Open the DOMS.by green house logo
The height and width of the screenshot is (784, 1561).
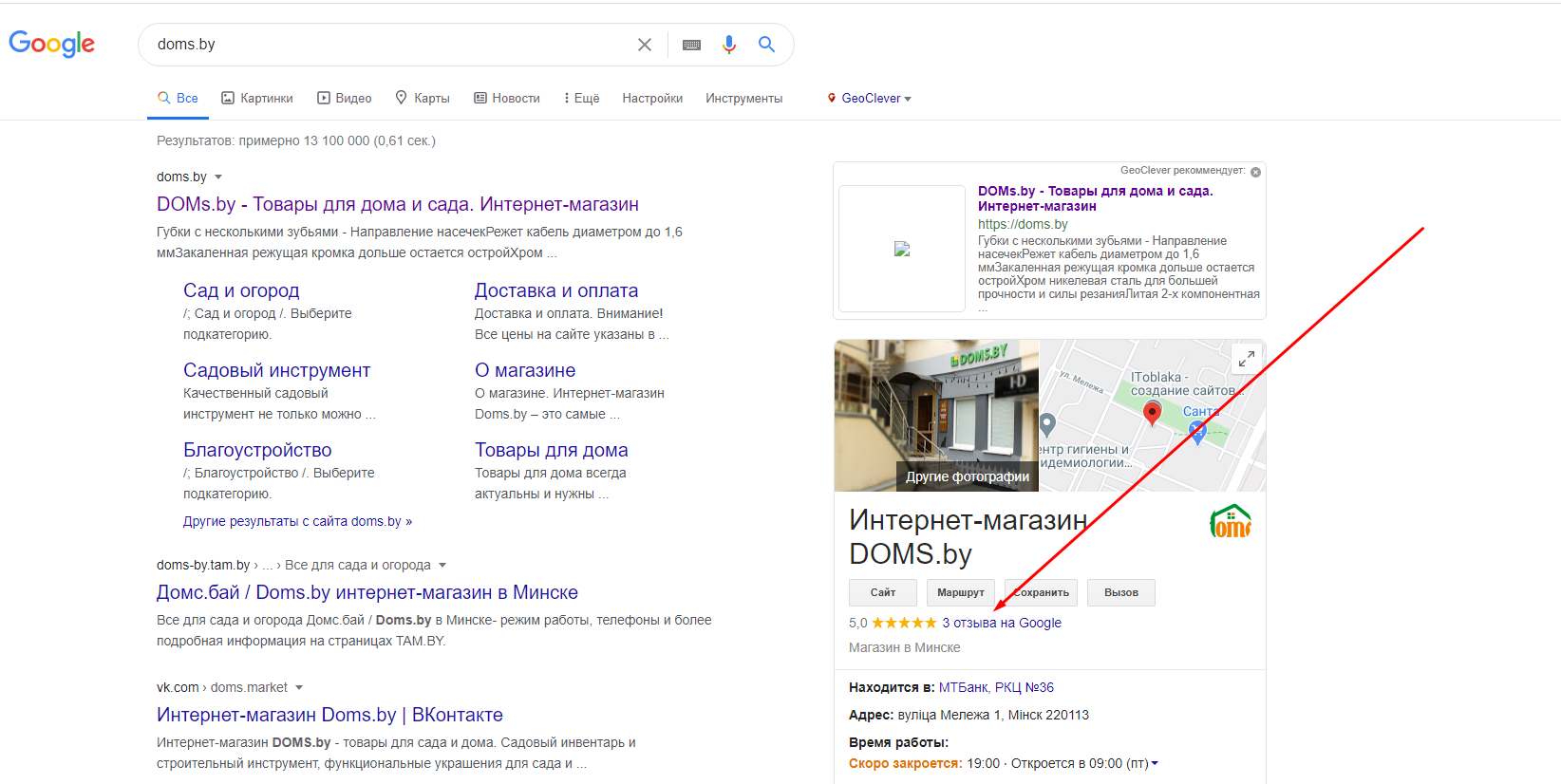[x=1231, y=521]
